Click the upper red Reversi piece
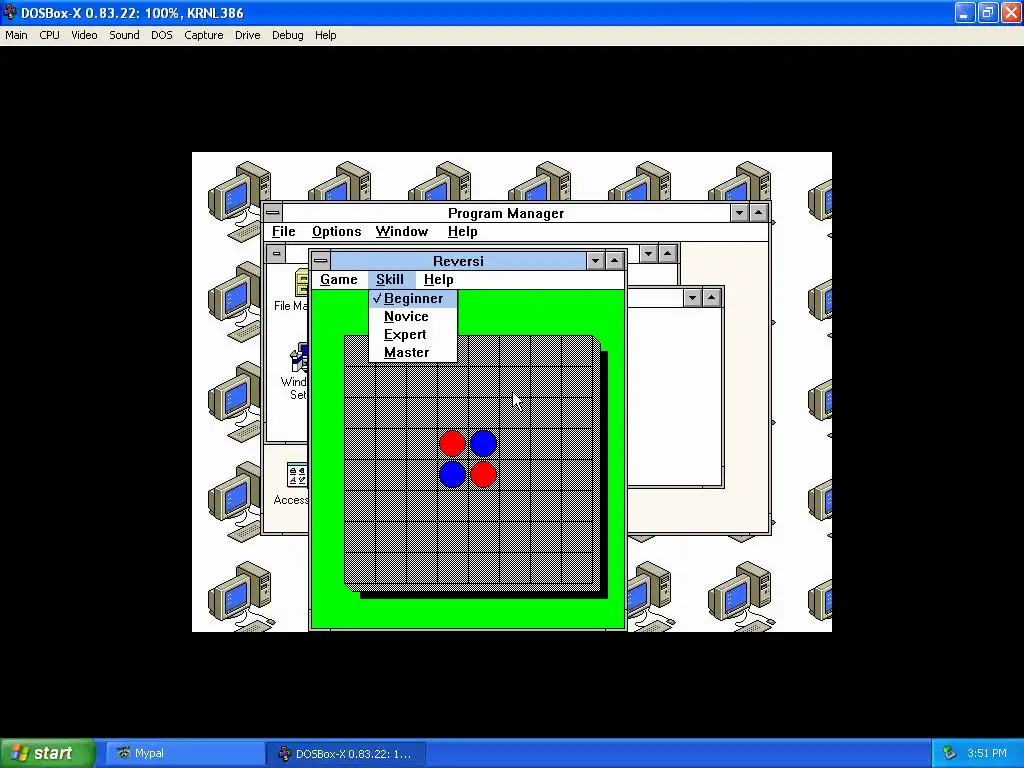The width and height of the screenshot is (1024, 768). [452, 443]
